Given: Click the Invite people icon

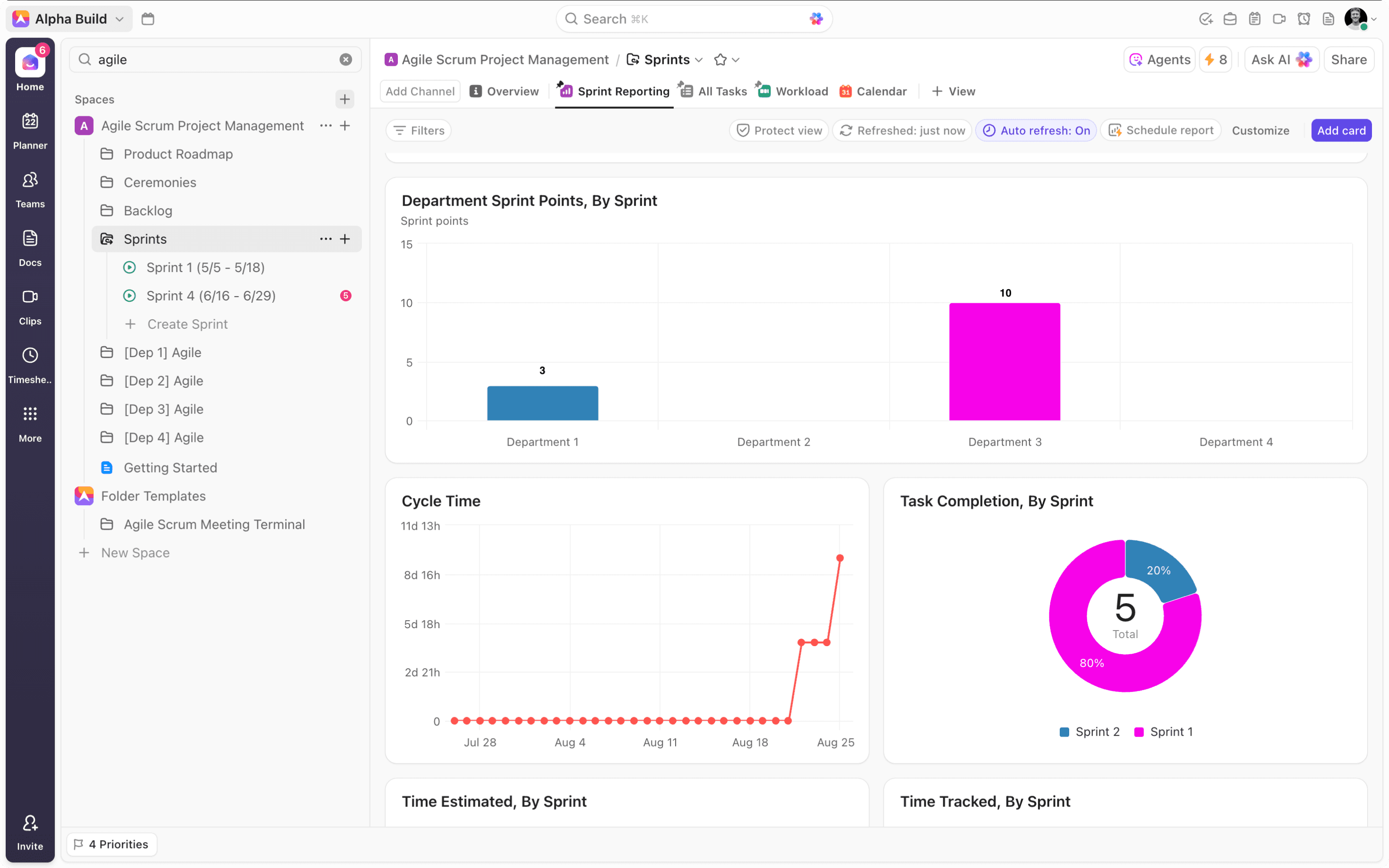Looking at the screenshot, I should click(x=30, y=823).
